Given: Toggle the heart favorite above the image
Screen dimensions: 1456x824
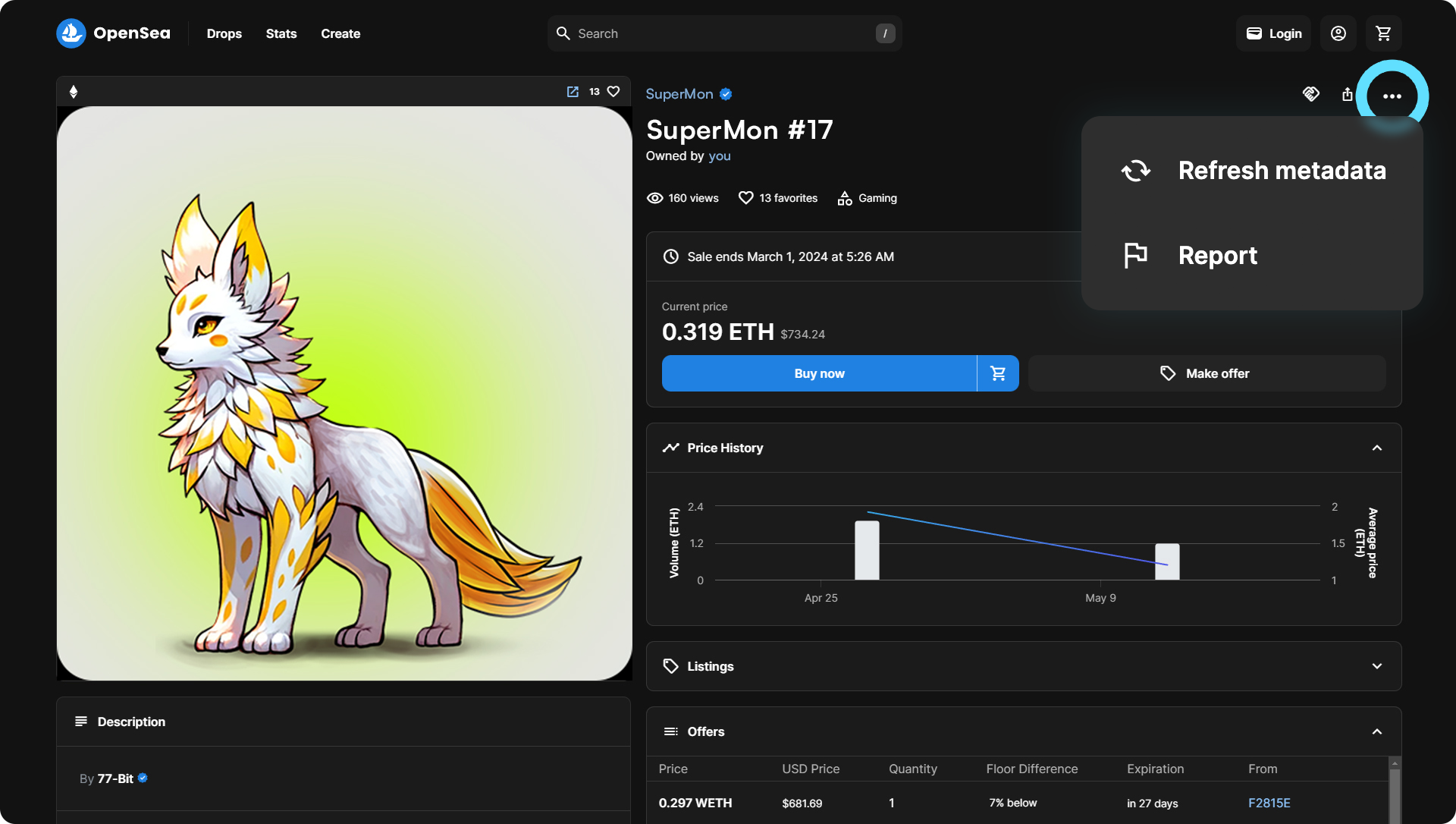Looking at the screenshot, I should (613, 92).
